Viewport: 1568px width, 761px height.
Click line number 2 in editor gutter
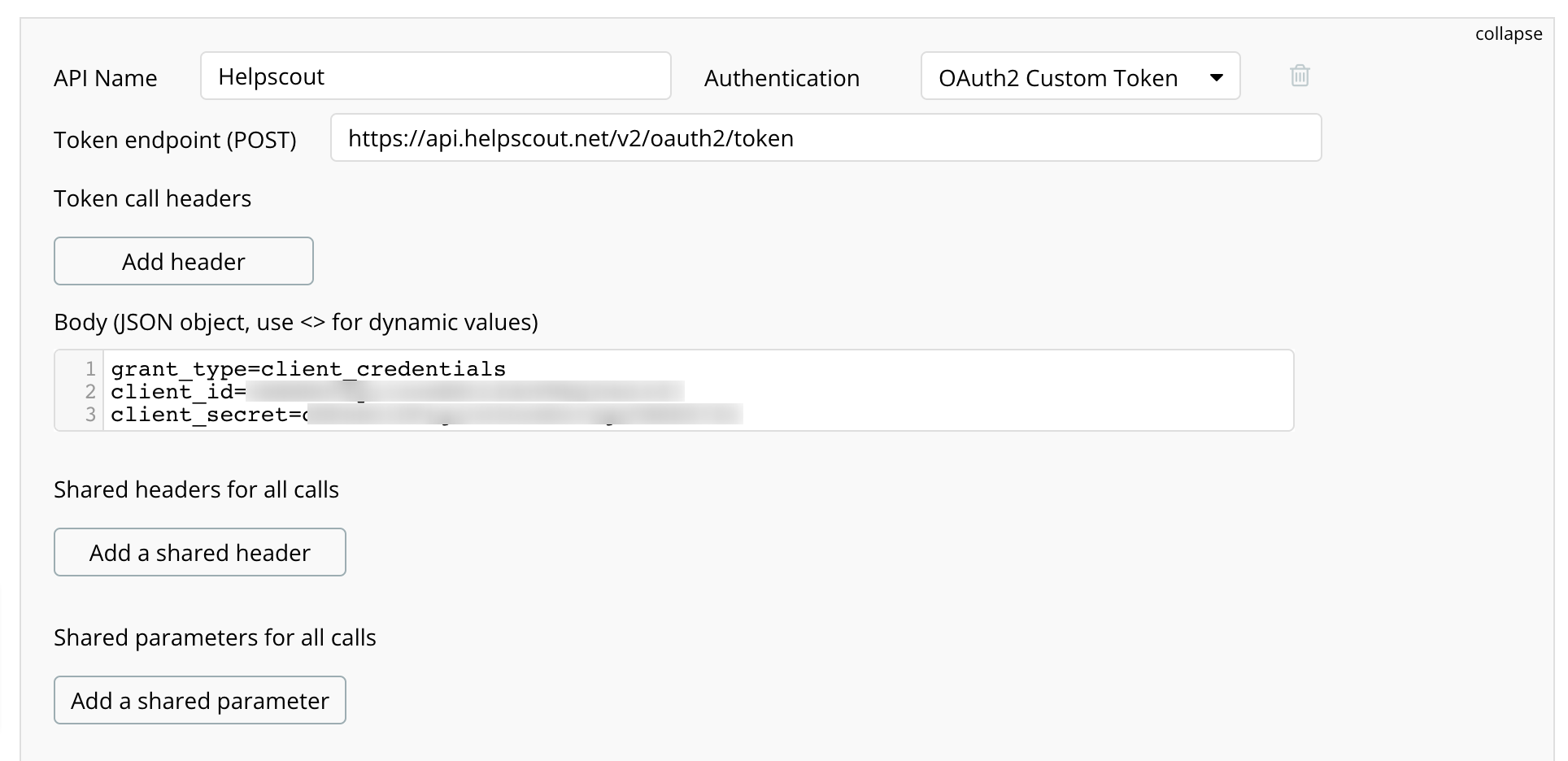pyautogui.click(x=90, y=392)
